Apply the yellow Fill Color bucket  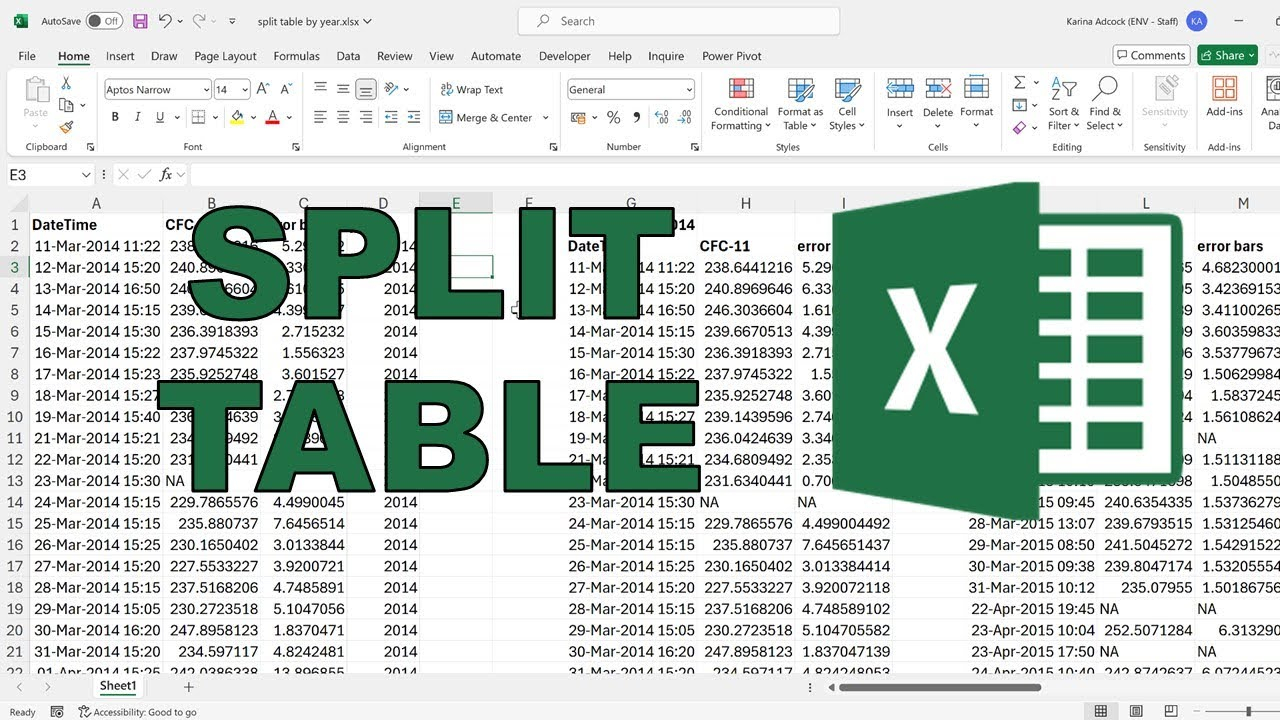tap(237, 117)
